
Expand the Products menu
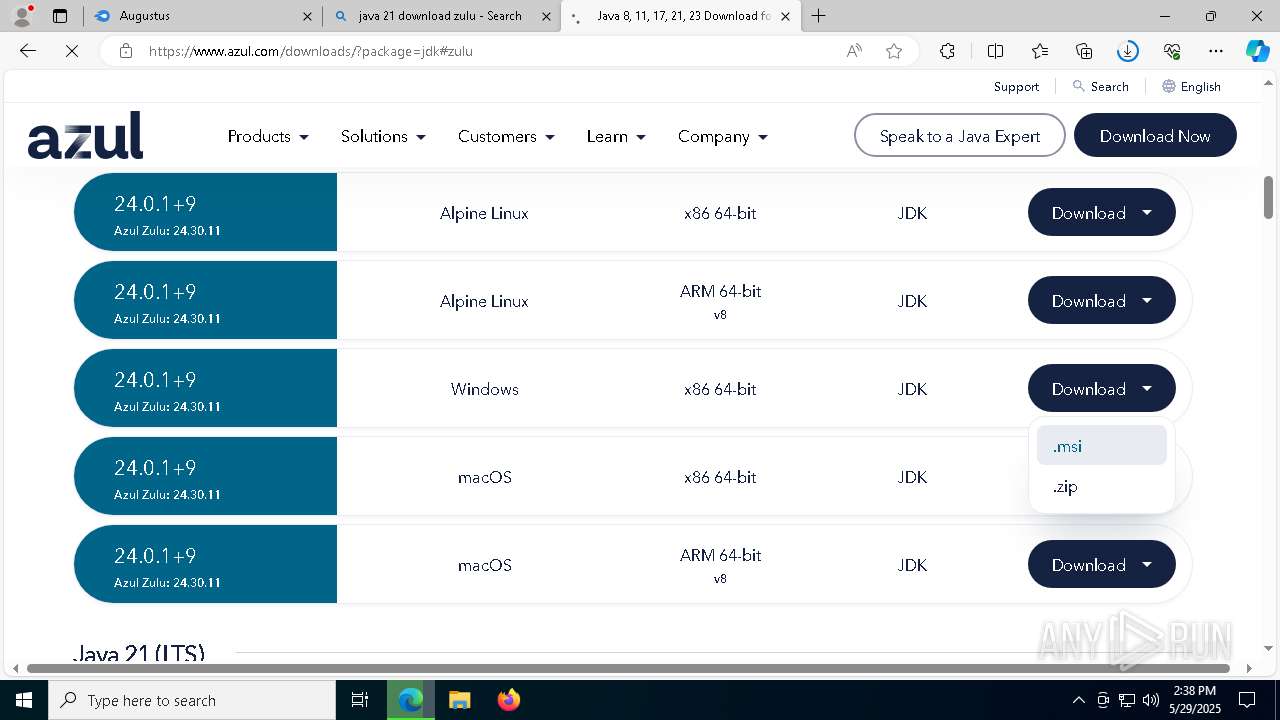pos(268,136)
